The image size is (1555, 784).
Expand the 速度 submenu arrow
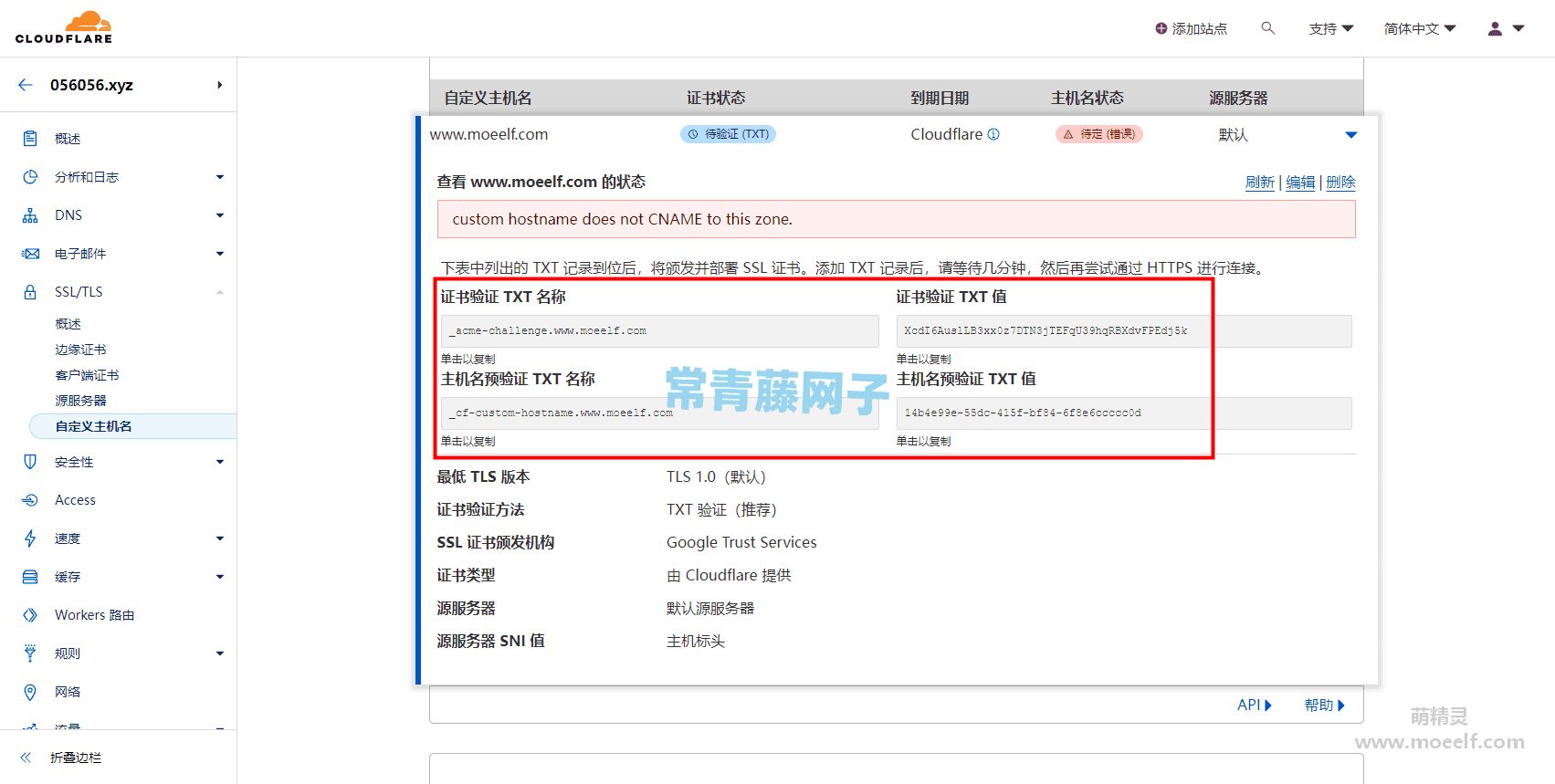[x=220, y=538]
